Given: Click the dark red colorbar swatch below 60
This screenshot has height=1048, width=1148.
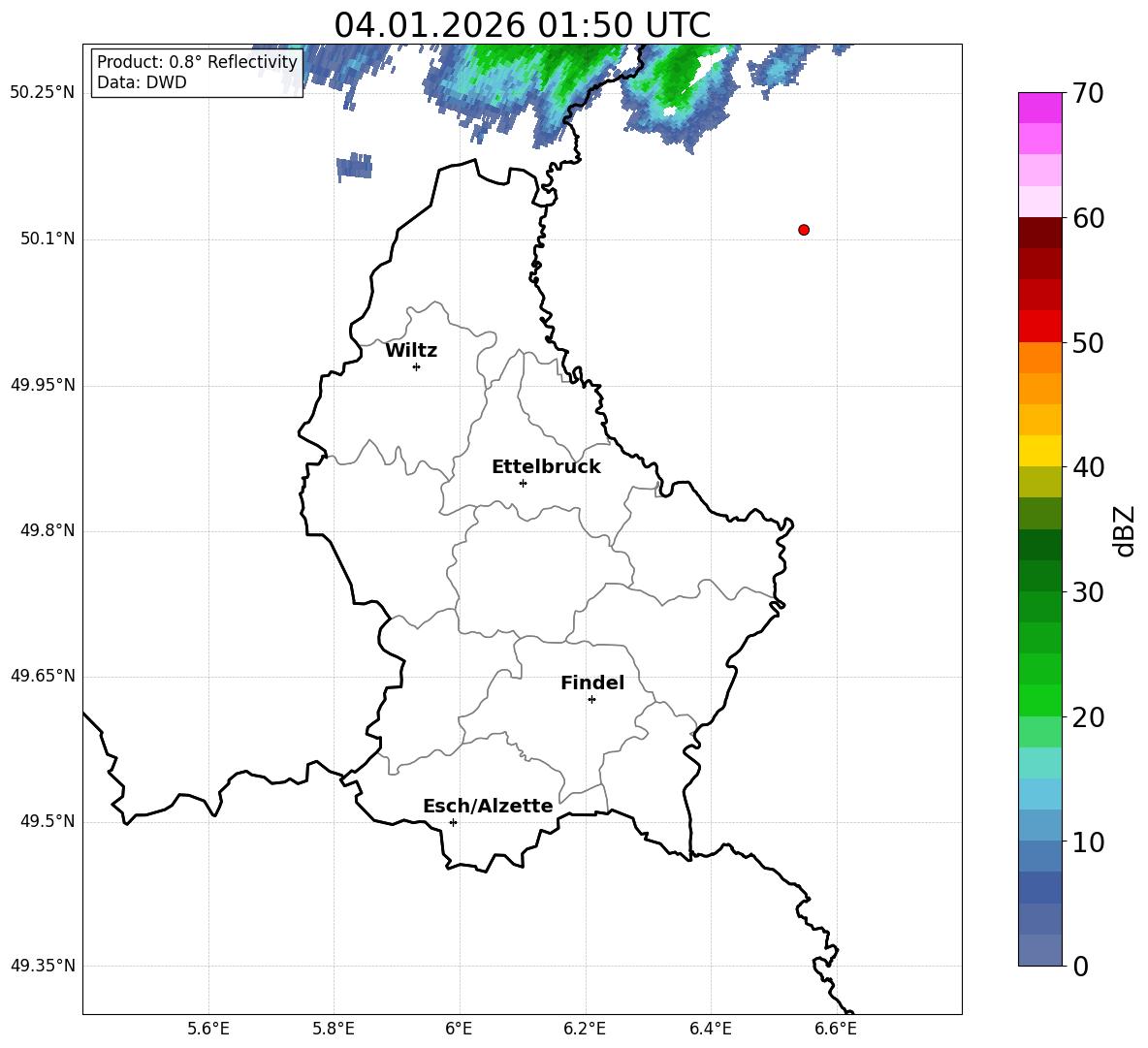Looking at the screenshot, I should 1040,233.
